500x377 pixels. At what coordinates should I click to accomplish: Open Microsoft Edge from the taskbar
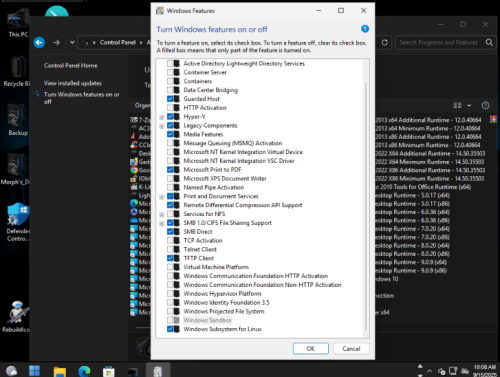pos(84,371)
